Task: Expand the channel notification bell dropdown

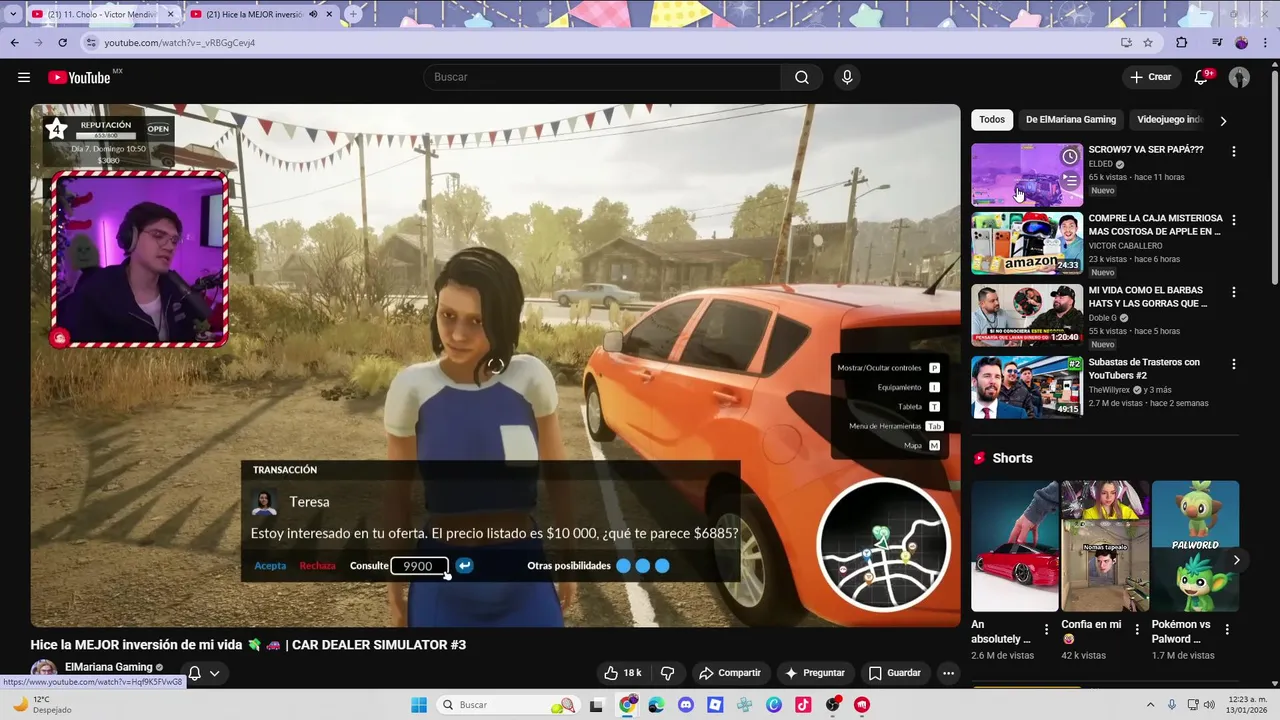Action: tap(214, 673)
